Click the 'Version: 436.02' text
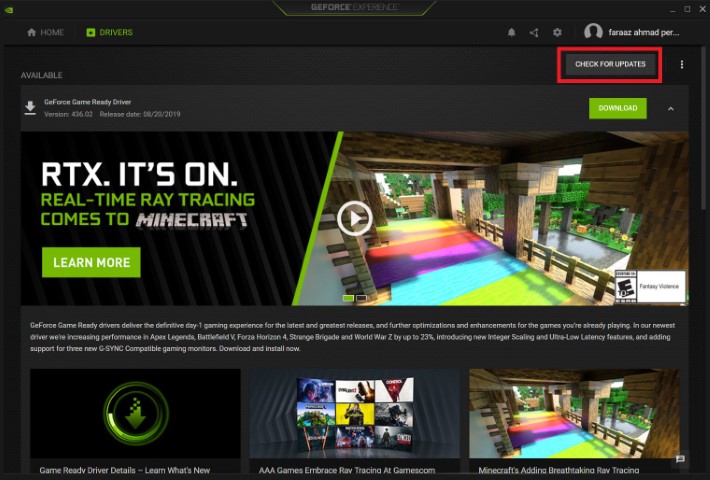This screenshot has height=480, width=710. [x=68, y=114]
